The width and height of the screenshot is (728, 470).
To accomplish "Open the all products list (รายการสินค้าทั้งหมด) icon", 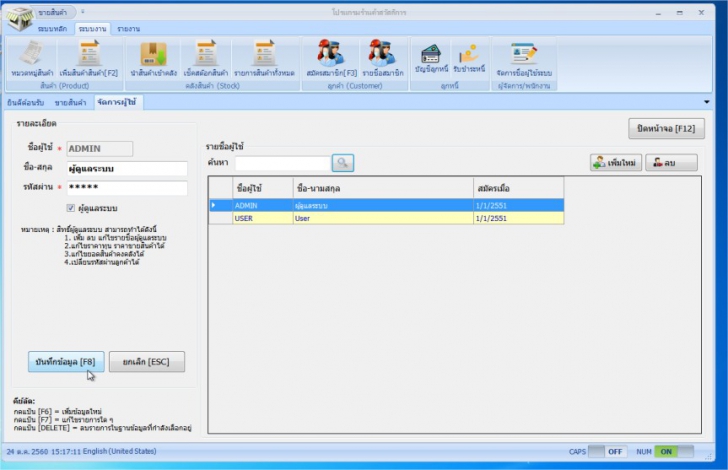I will pyautogui.click(x=264, y=59).
